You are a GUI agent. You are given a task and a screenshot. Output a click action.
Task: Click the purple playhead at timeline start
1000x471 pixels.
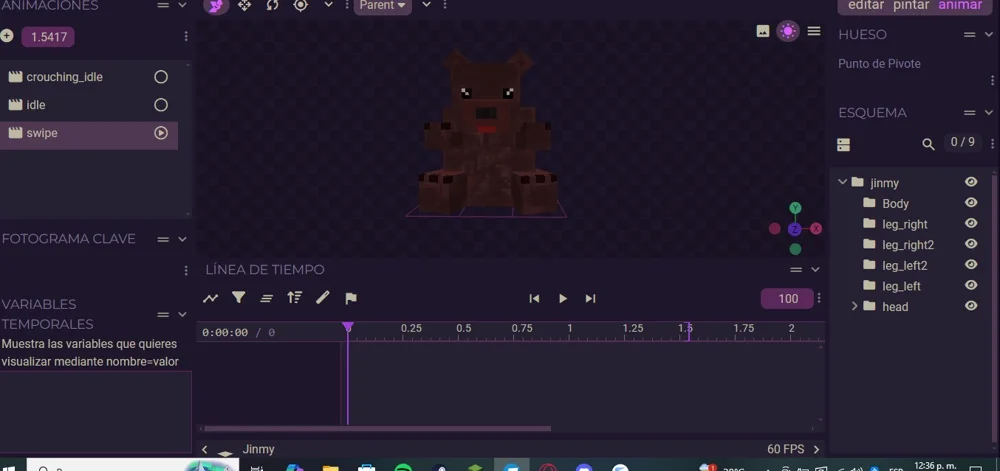[x=348, y=327]
